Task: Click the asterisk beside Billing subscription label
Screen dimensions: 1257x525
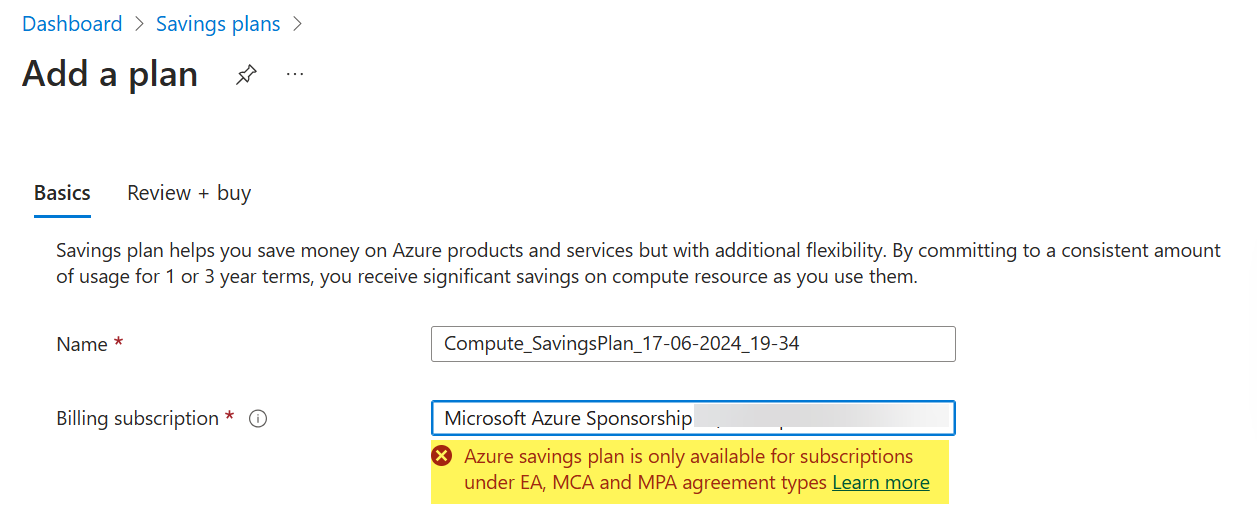Action: coord(230,418)
